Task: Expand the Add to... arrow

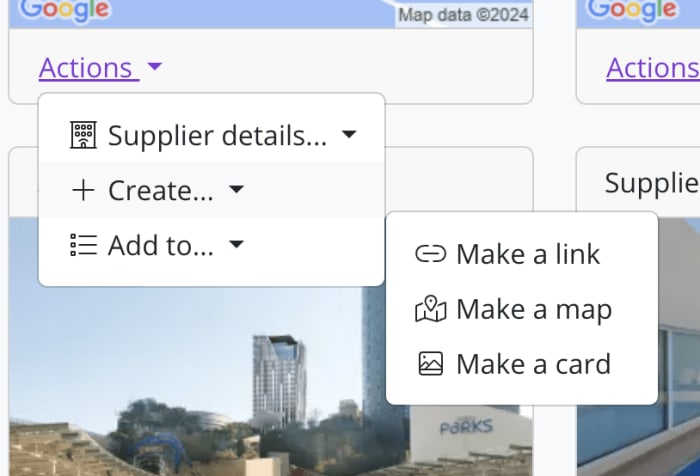Action: tap(236, 244)
